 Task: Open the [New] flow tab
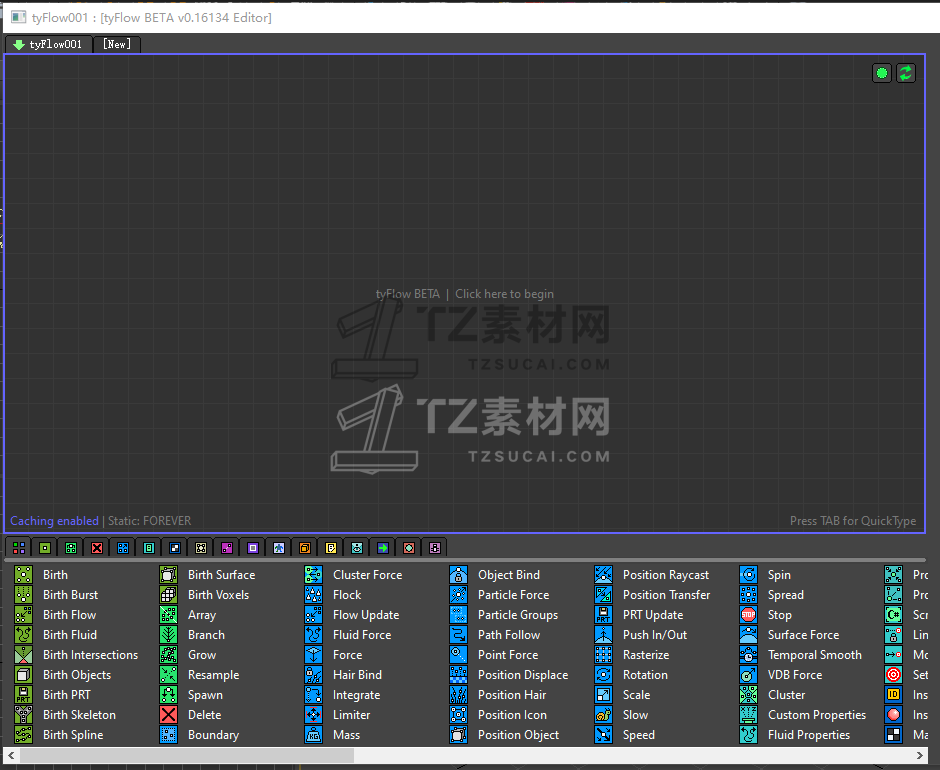tap(117, 44)
